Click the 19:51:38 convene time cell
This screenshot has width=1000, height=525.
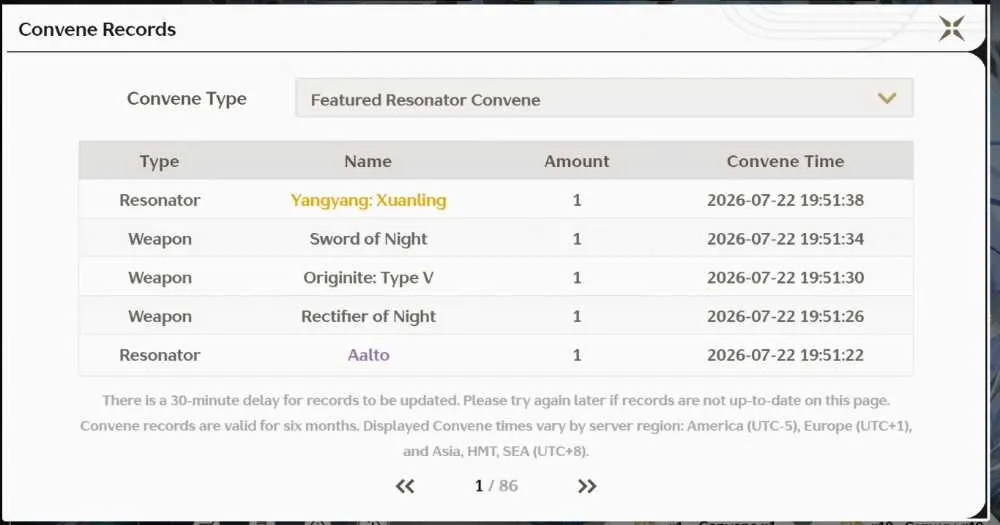pos(785,200)
